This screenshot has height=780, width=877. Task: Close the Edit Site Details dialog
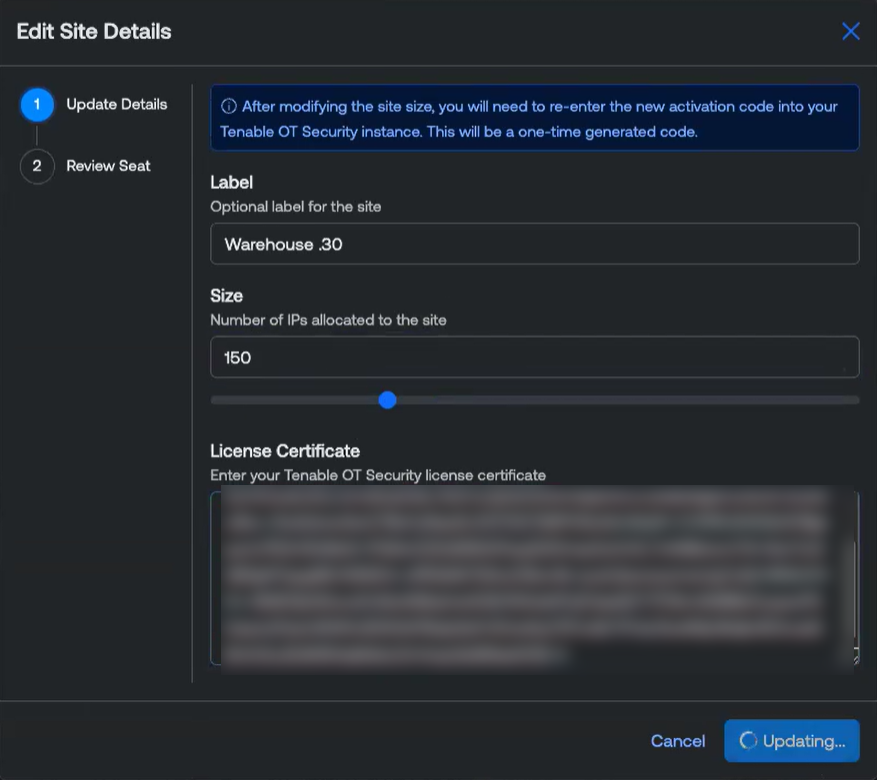point(851,31)
